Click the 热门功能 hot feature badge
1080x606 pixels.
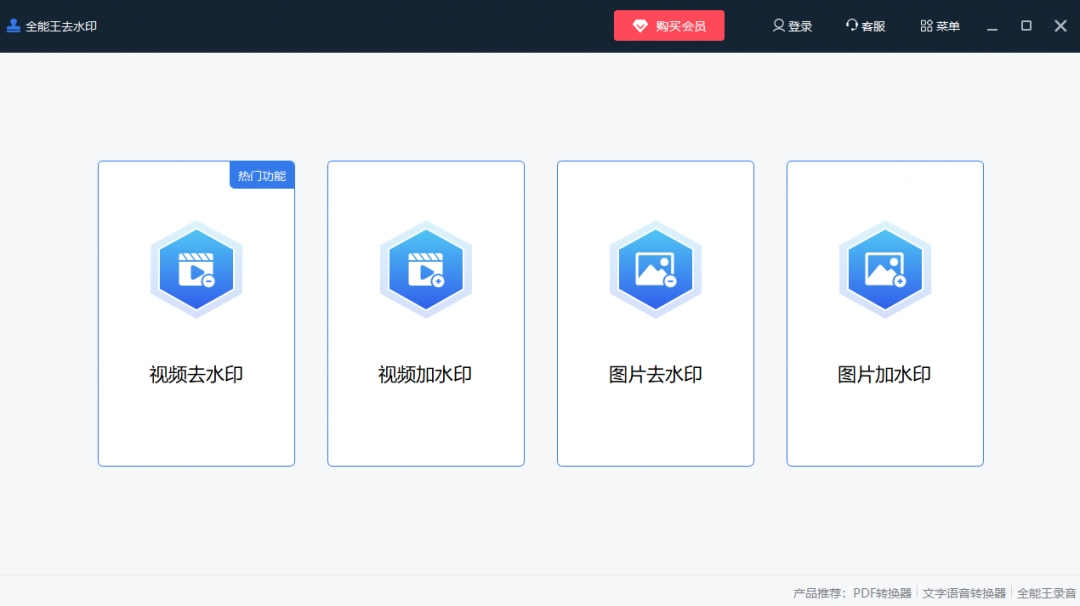(261, 174)
